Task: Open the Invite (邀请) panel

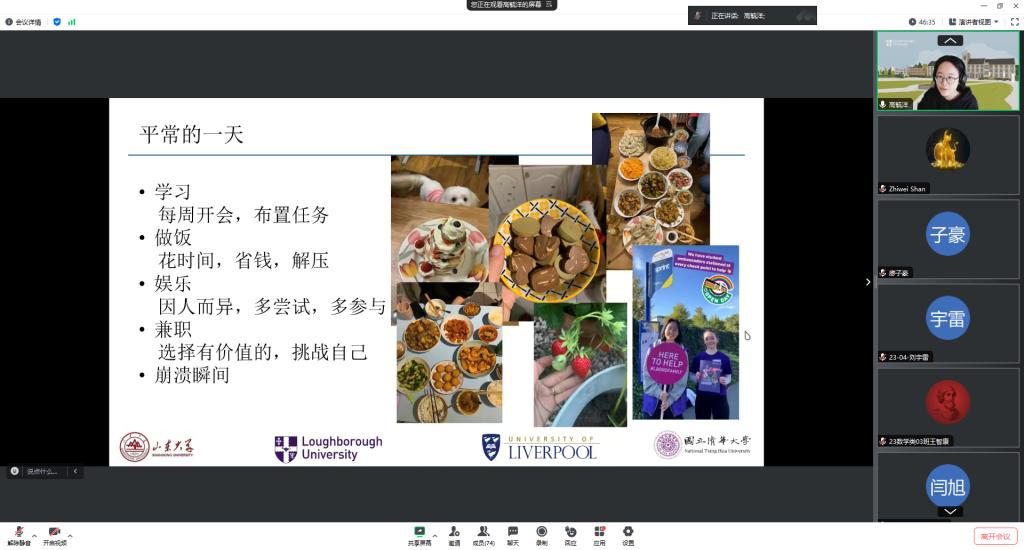Action: [454, 534]
